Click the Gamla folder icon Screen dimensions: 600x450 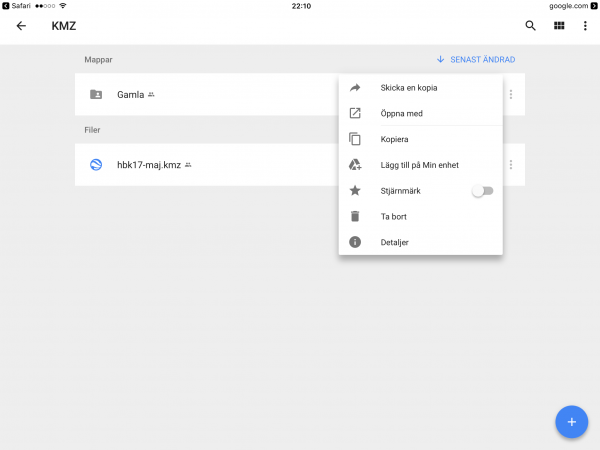96,94
